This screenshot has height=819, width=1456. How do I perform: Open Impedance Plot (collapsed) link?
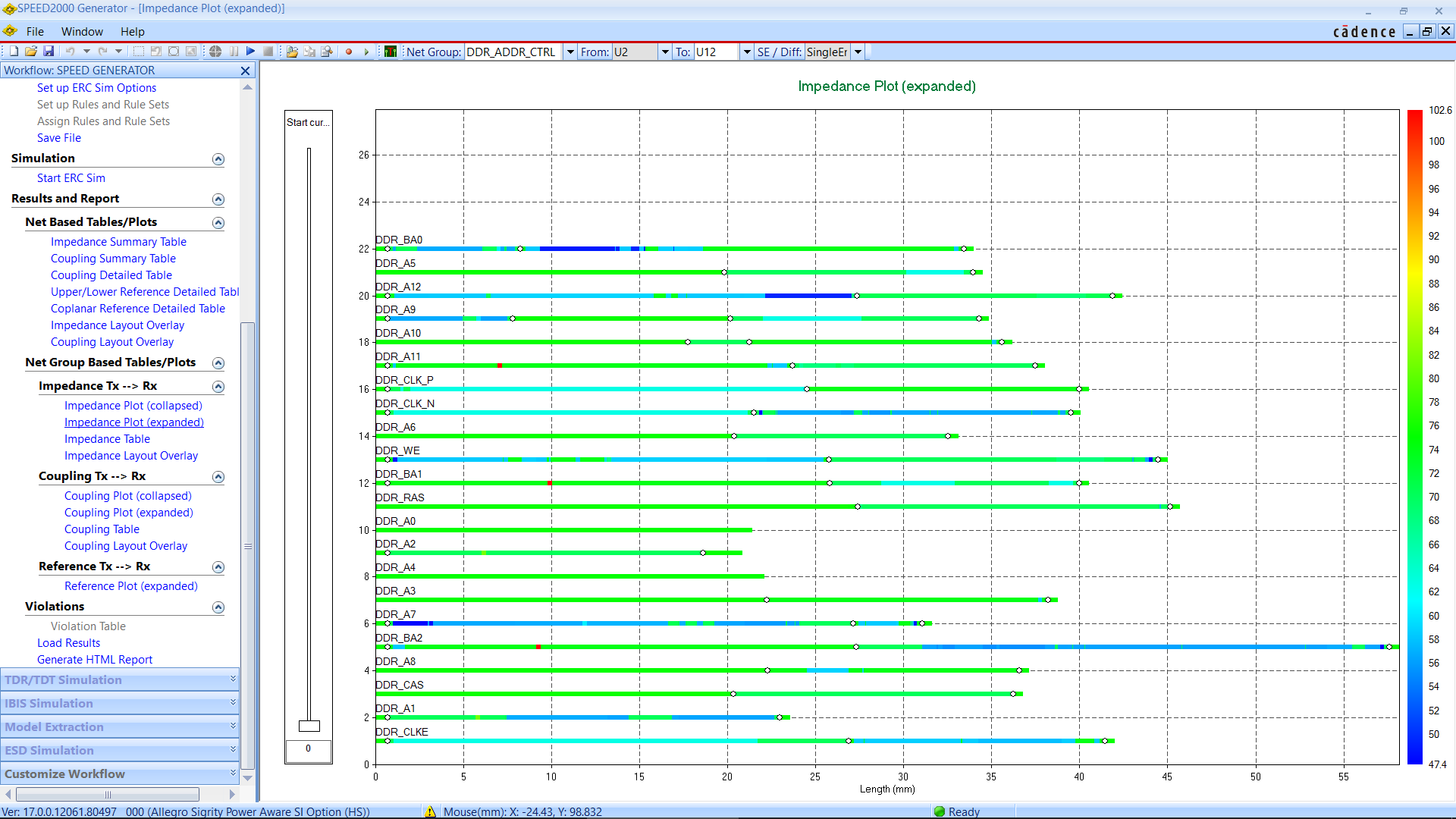pyautogui.click(x=133, y=406)
